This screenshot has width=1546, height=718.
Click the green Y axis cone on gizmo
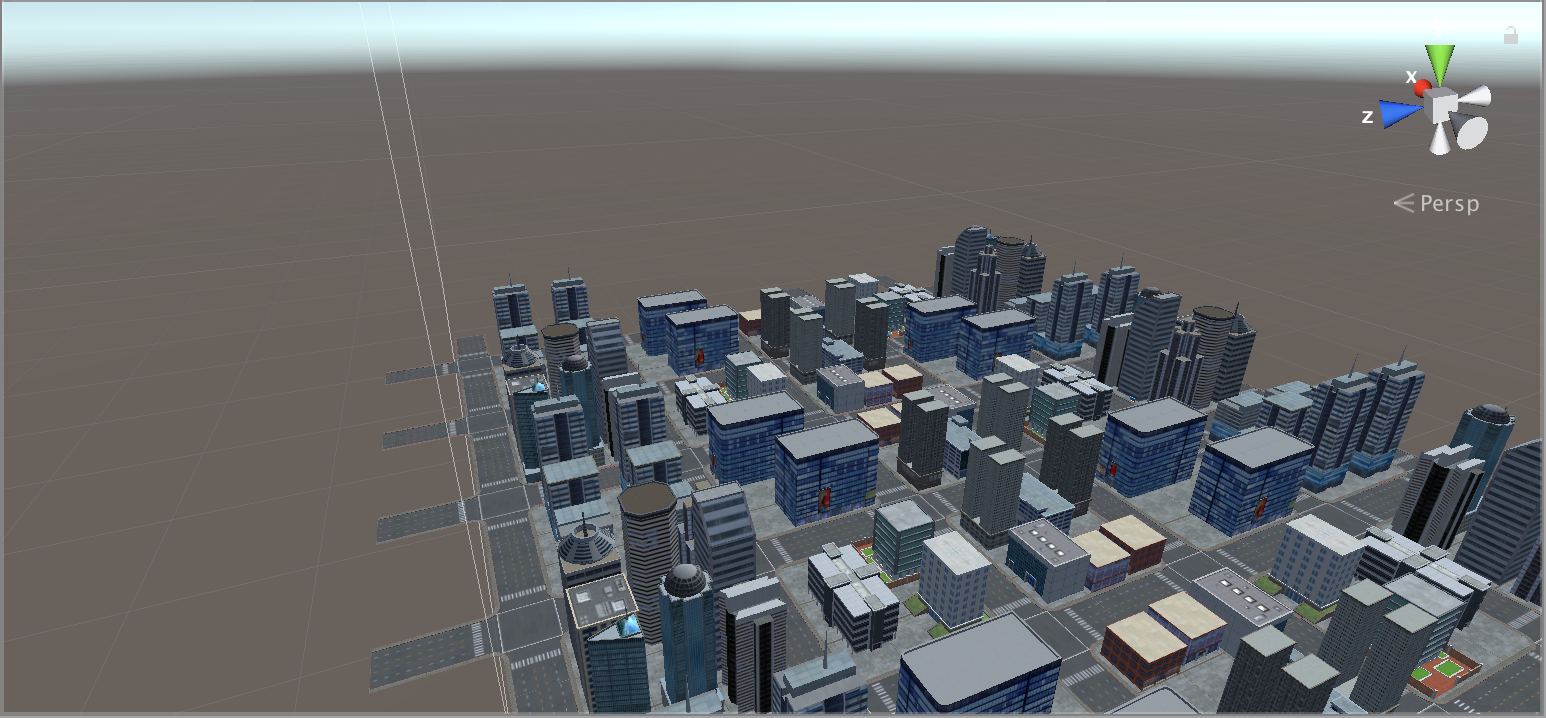1440,64
